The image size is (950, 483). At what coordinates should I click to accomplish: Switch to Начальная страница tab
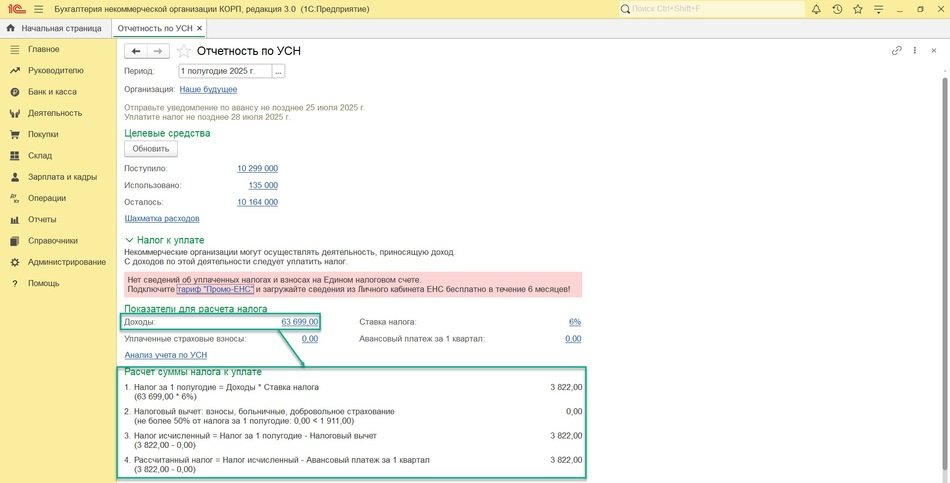(x=60, y=28)
